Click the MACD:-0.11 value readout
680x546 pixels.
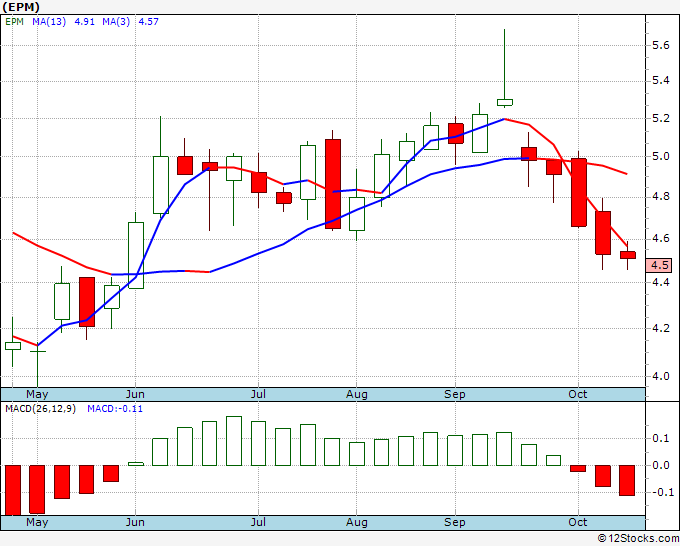click(x=115, y=409)
